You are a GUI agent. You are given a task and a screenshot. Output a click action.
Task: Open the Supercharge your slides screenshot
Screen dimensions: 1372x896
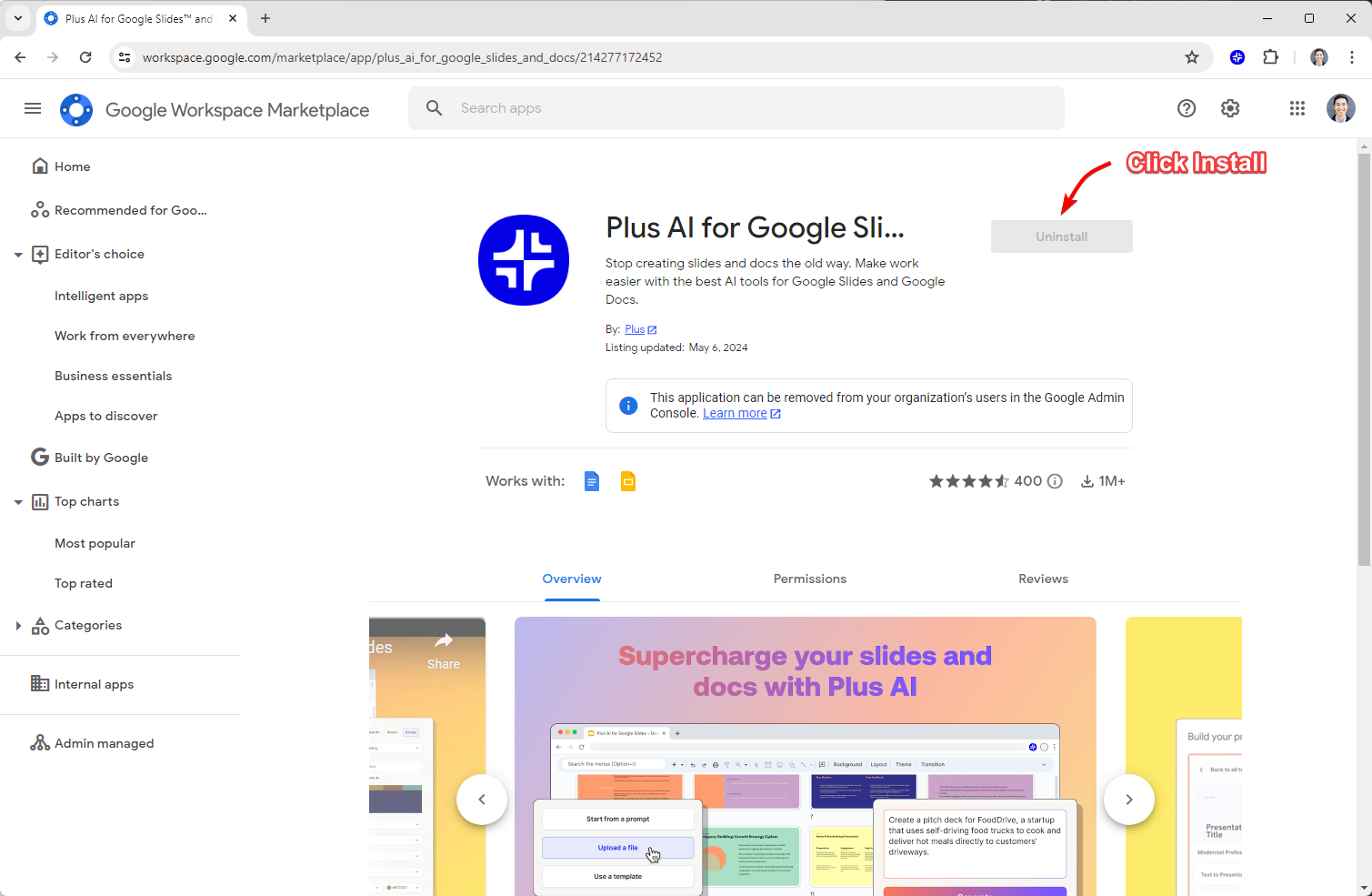(x=806, y=757)
